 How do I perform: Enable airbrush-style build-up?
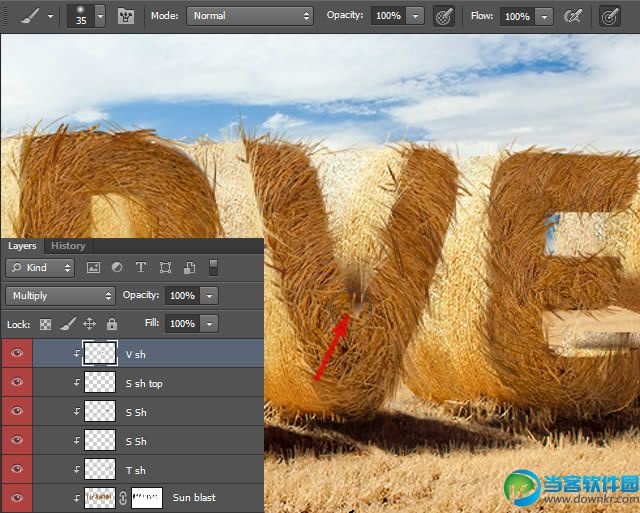point(573,16)
